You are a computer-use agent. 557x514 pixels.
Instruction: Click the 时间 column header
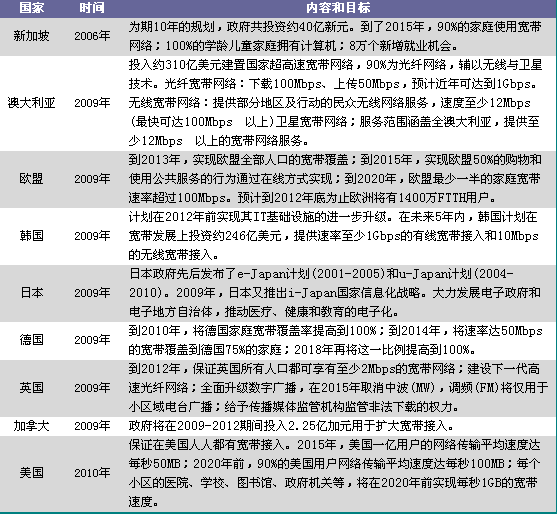click(92, 7)
